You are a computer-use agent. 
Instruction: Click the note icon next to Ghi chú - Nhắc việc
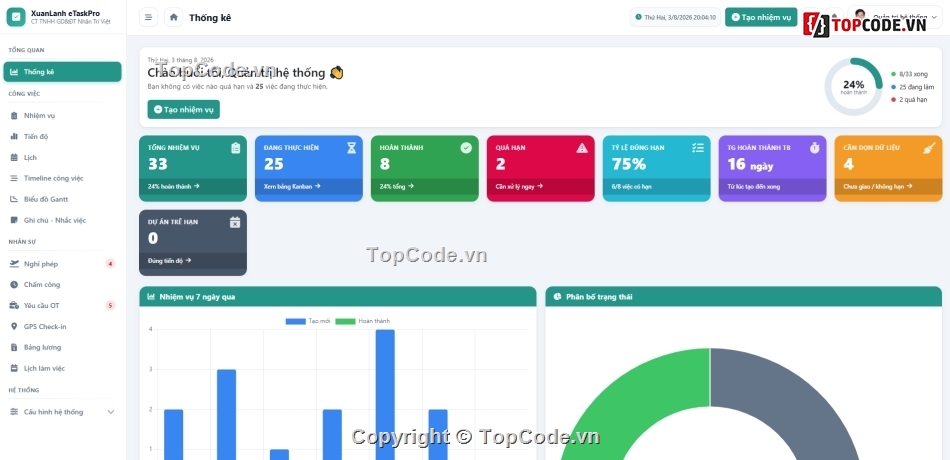click(x=15, y=220)
